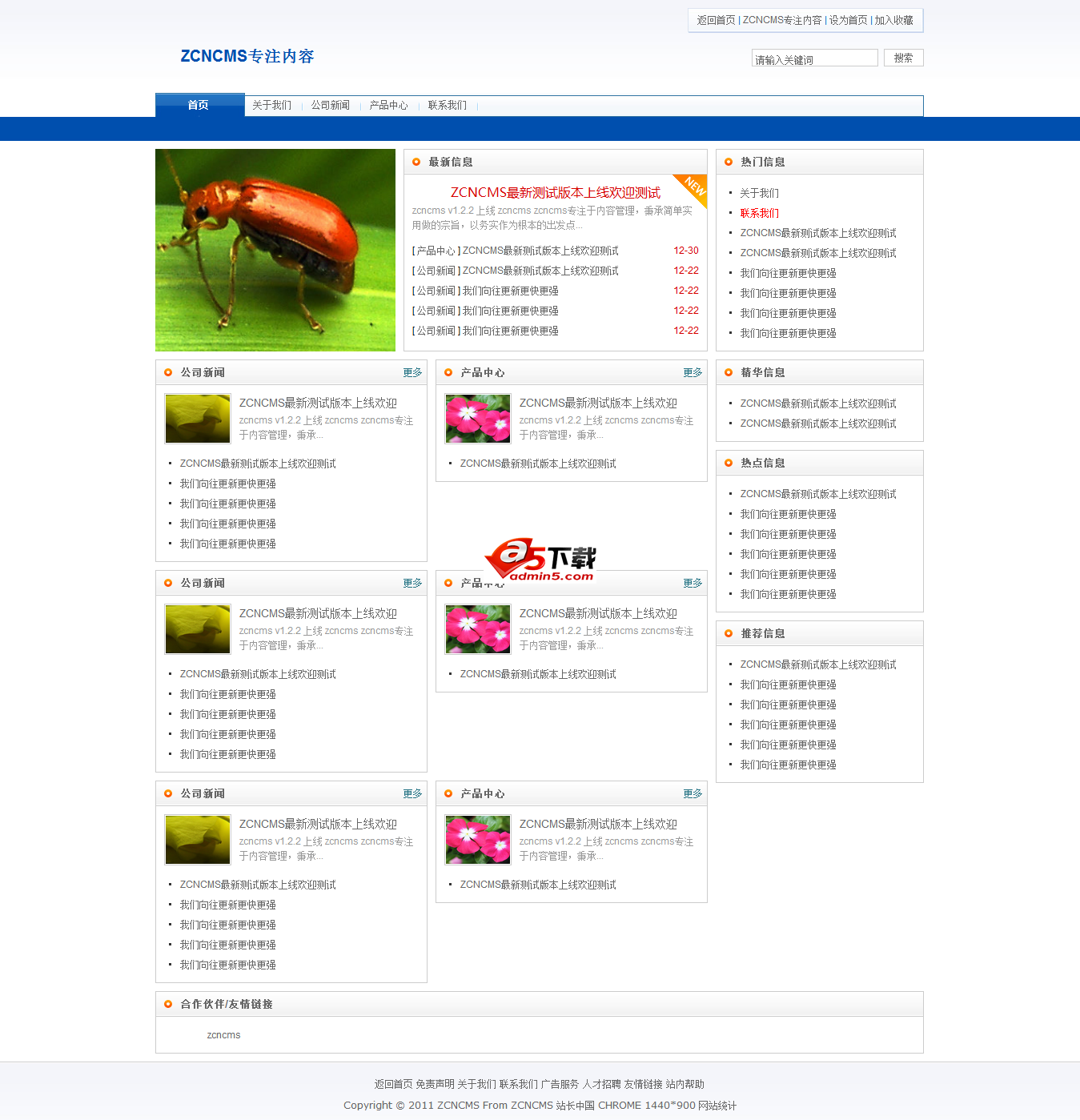Viewport: 1080px width, 1120px height.
Task: Open 联系我们 in the footer links
Action: pyautogui.click(x=519, y=1084)
